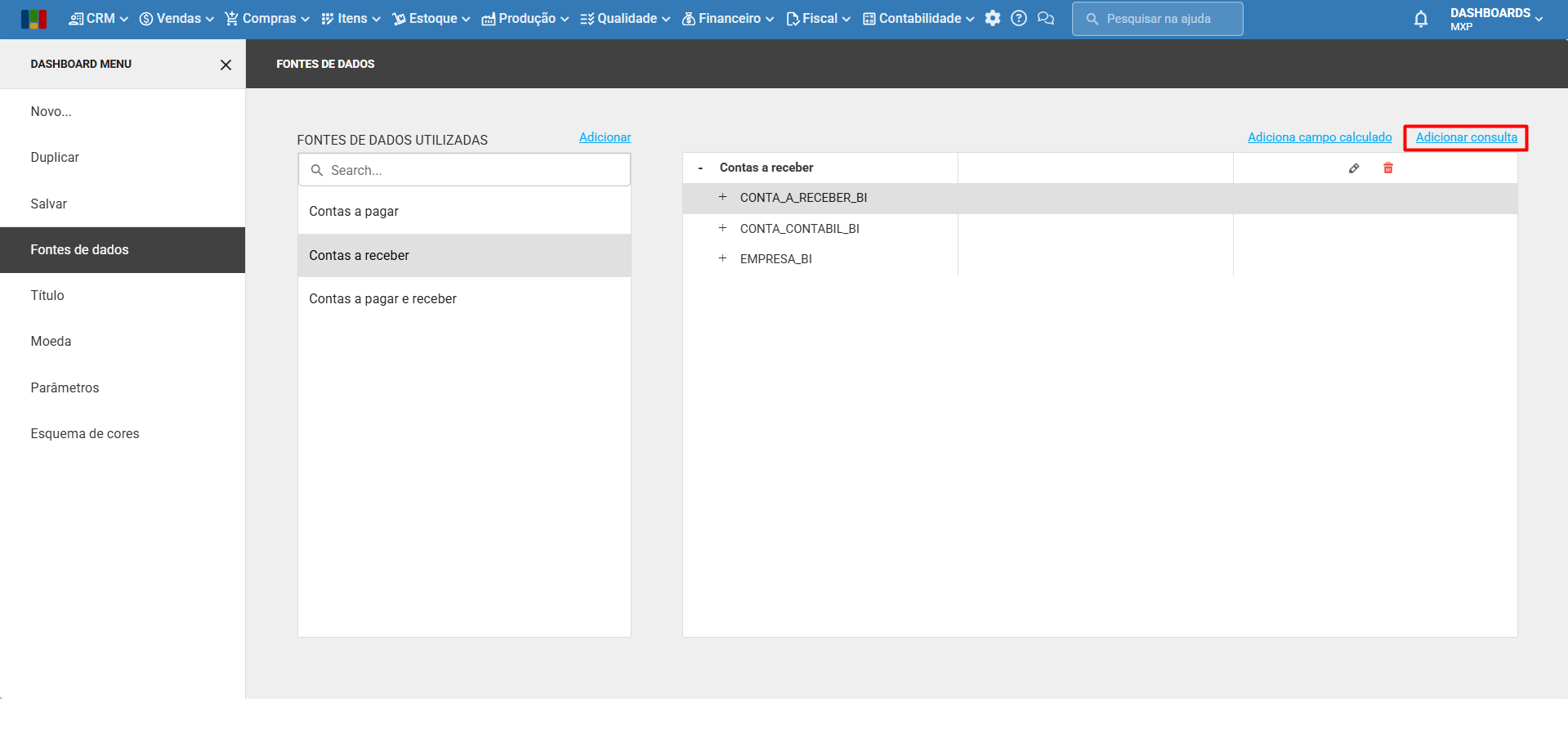
Task: Open the CRM menu
Action: [99, 19]
